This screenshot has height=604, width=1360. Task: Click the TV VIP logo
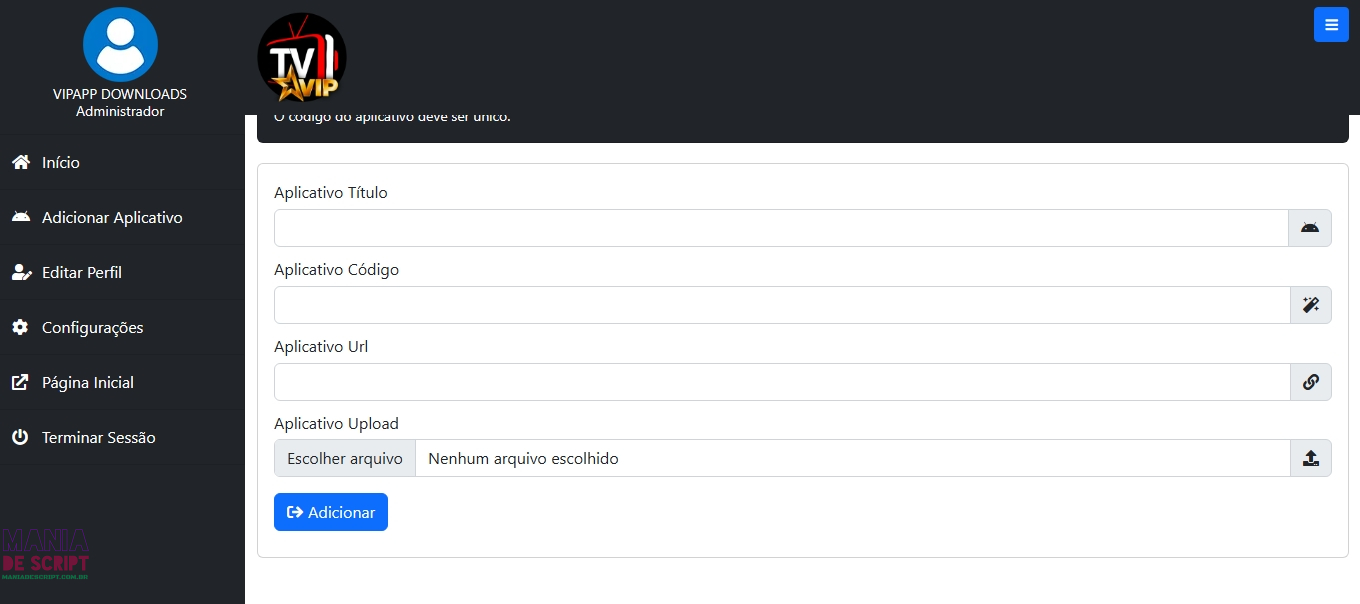[302, 57]
